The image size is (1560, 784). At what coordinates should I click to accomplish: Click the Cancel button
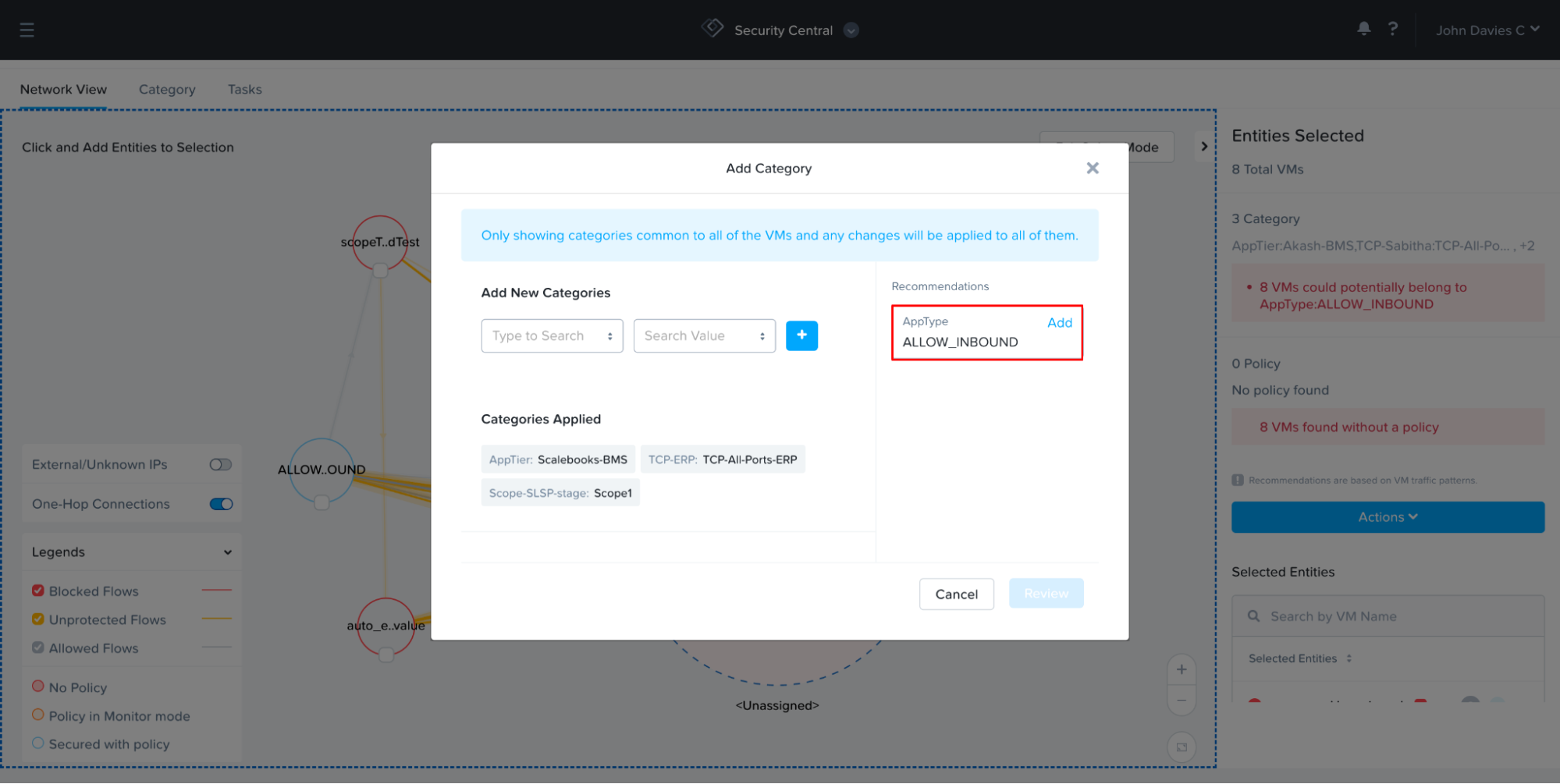click(956, 594)
